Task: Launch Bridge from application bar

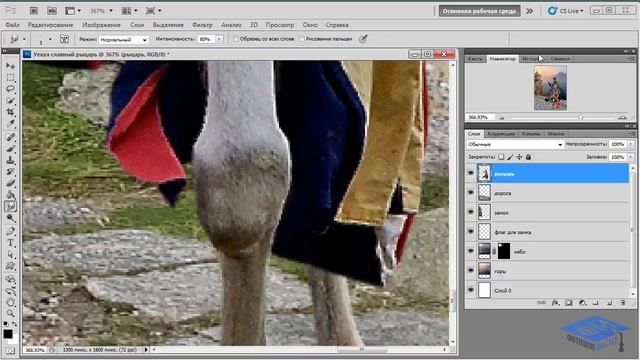Action: point(34,11)
